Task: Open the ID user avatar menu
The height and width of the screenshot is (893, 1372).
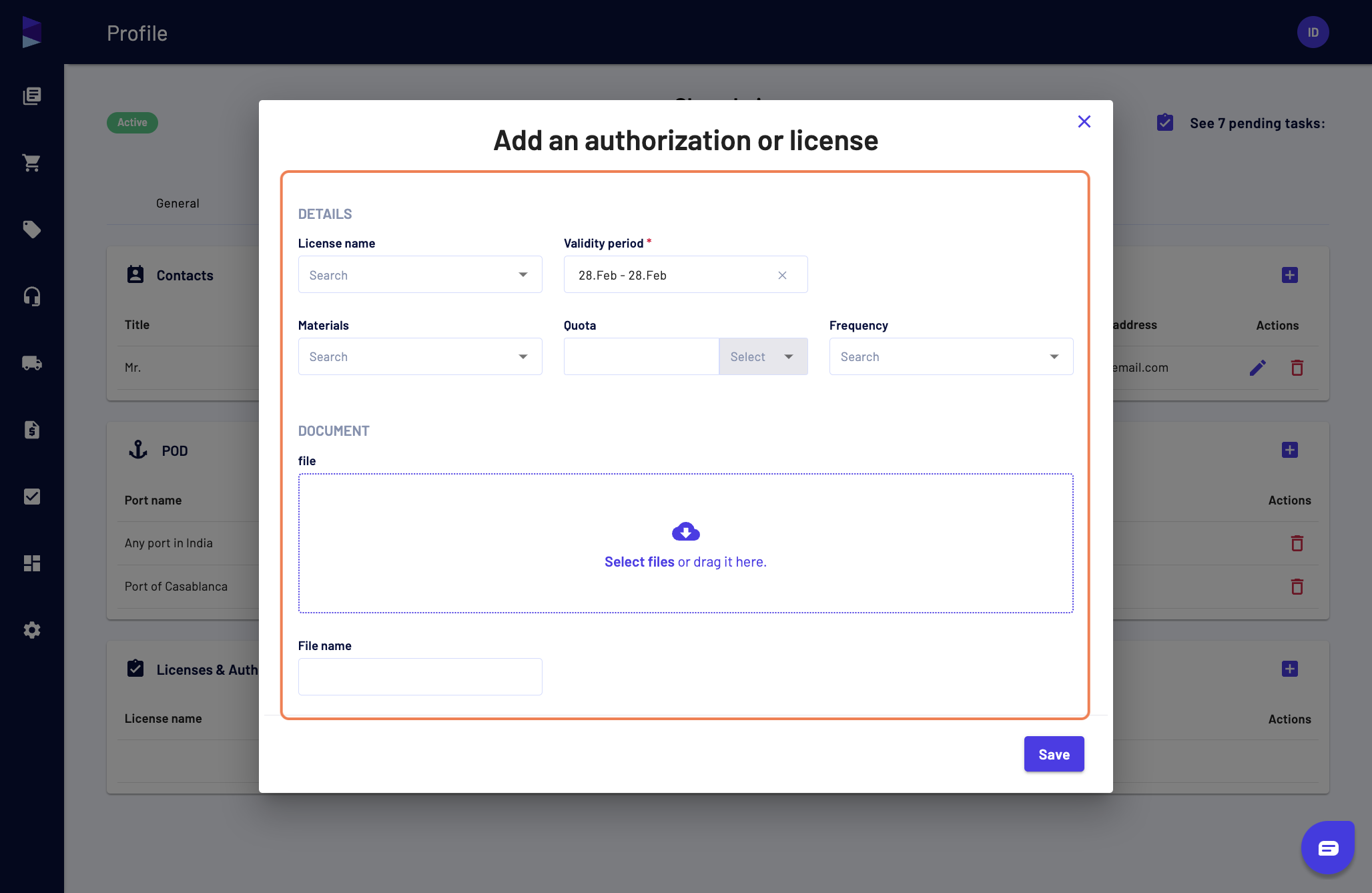Action: tap(1313, 32)
